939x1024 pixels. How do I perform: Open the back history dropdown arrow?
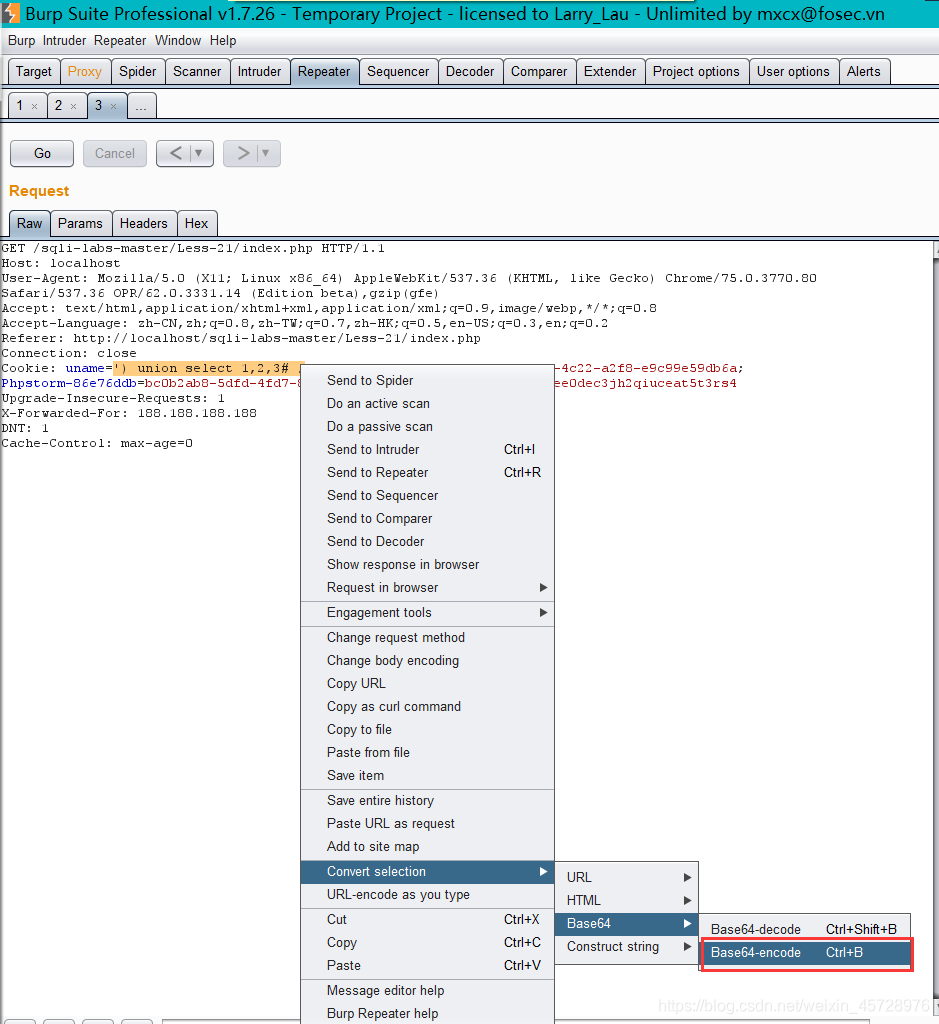[199, 153]
